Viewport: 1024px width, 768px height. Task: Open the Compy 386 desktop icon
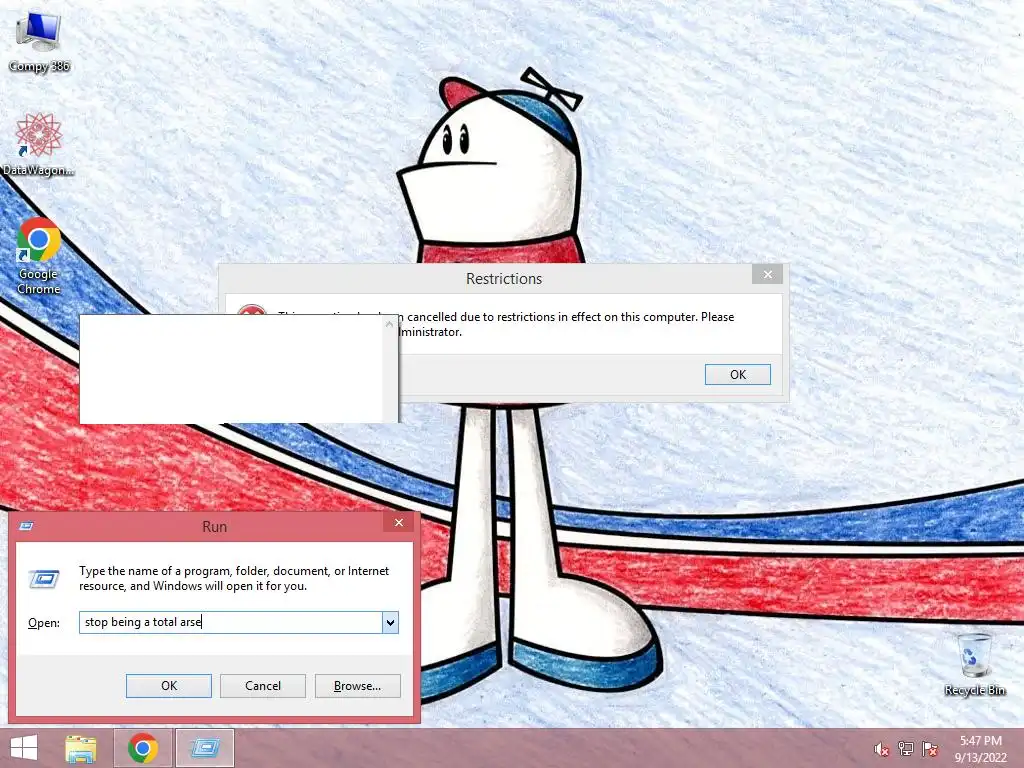pos(39,40)
